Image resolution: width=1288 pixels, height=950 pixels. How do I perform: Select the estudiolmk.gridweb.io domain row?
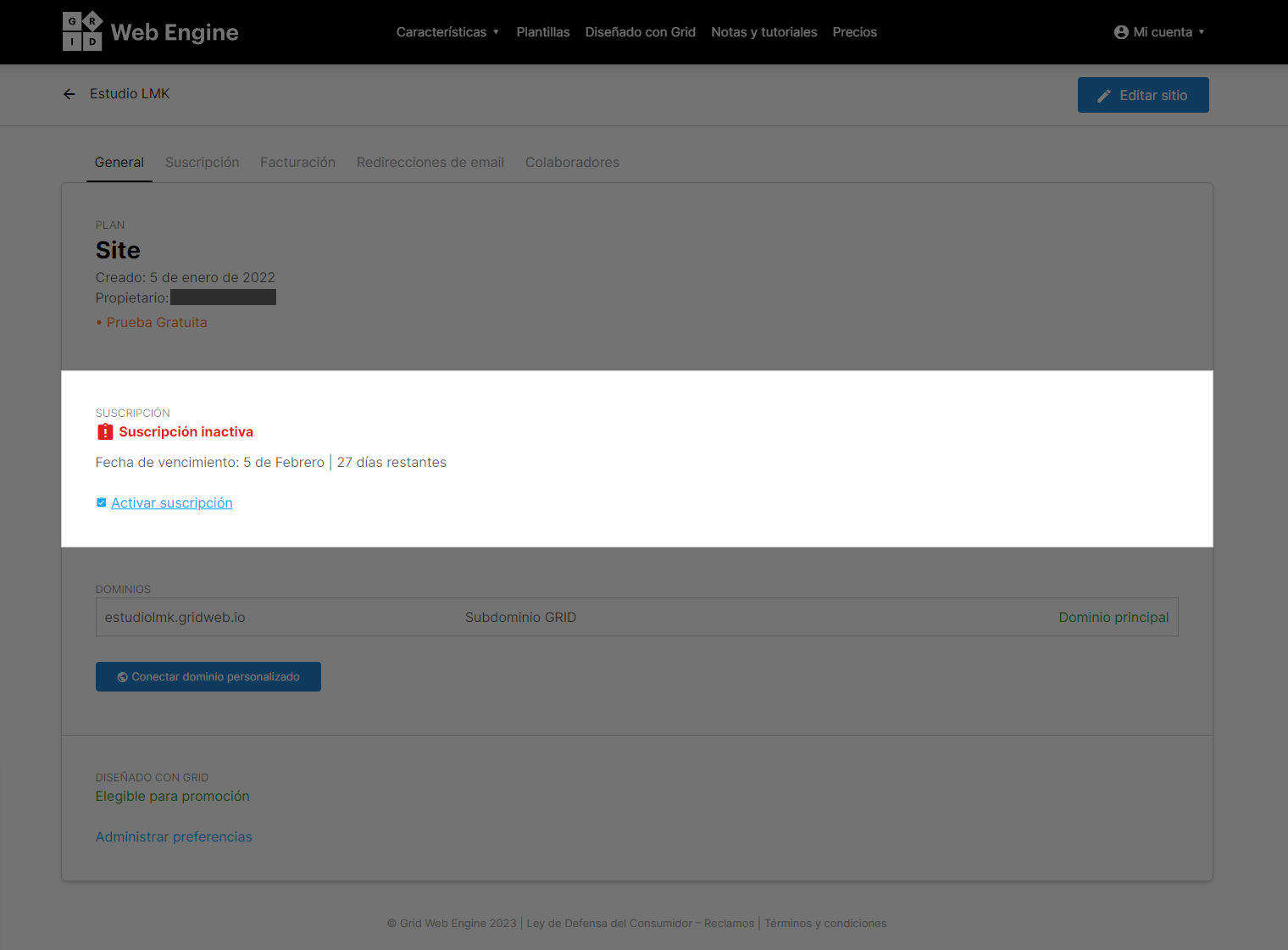[637, 617]
